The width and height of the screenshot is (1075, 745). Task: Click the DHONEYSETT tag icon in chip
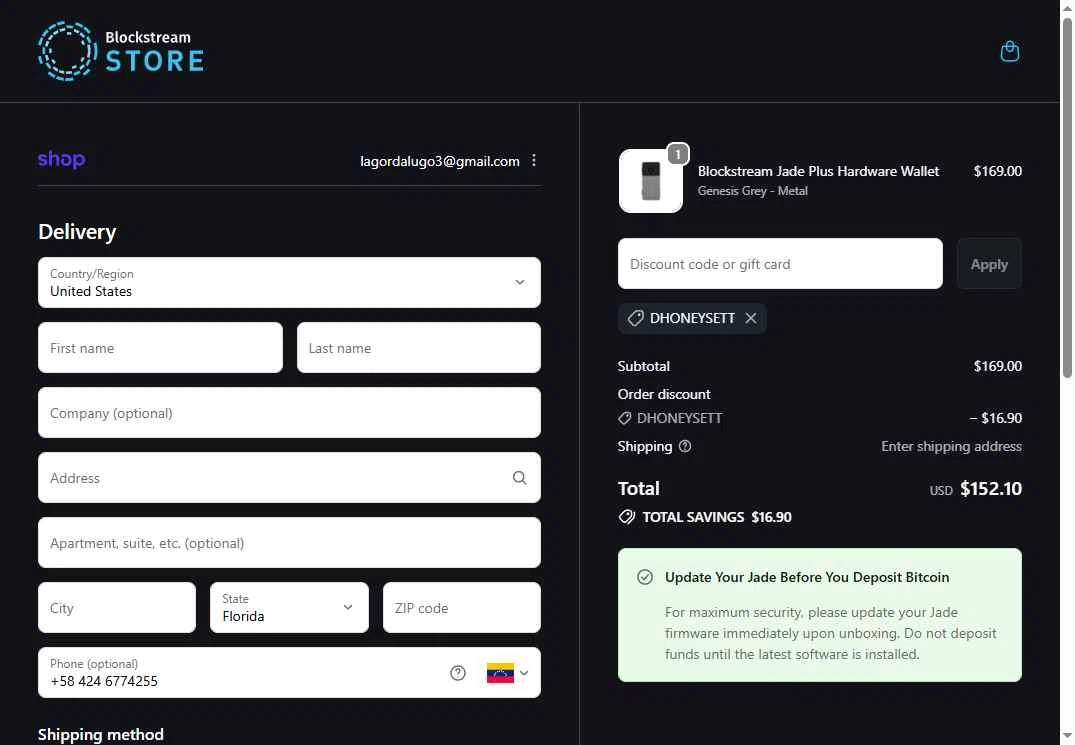click(636, 318)
